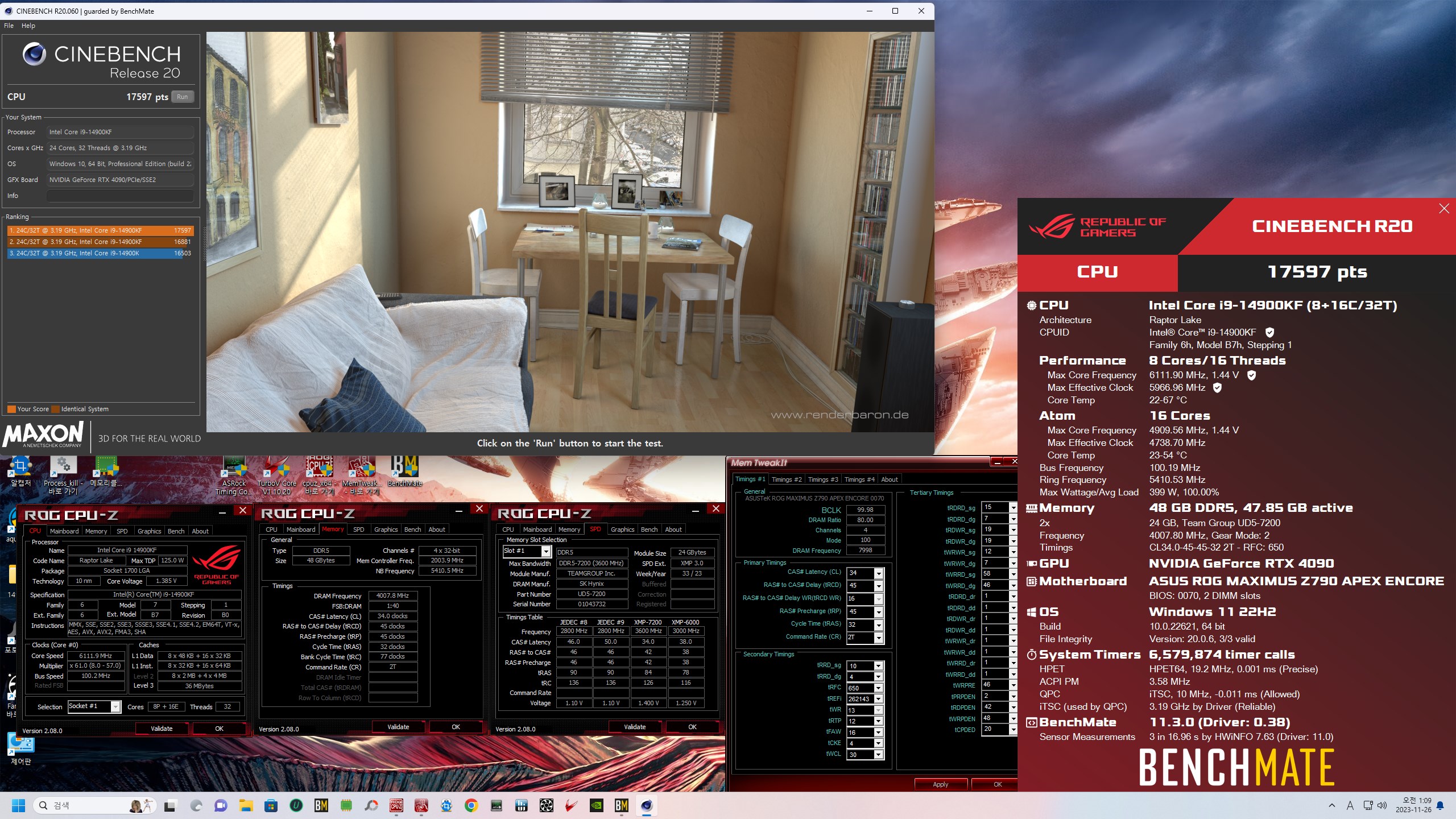Show hidden system tray icons

[x=1331, y=805]
